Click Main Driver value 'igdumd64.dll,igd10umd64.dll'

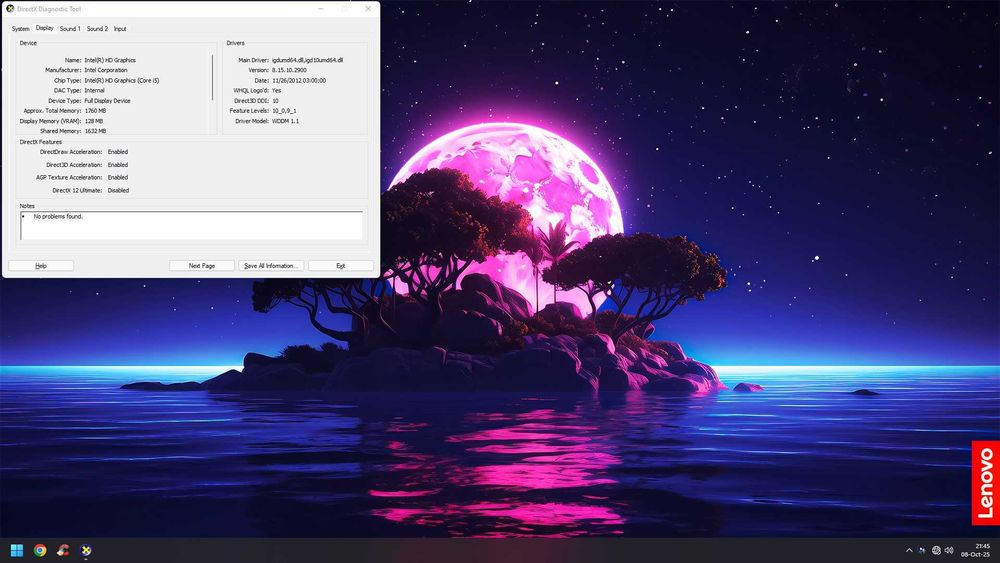307,60
